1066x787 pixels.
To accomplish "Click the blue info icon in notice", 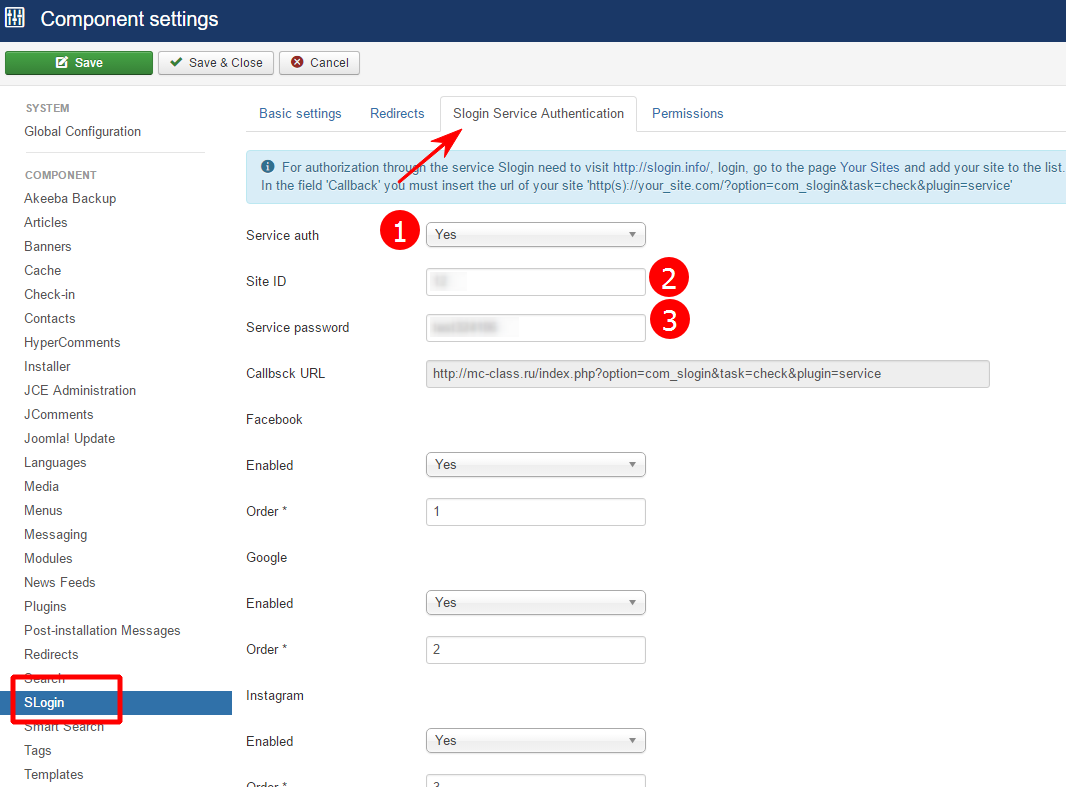I will pyautogui.click(x=267, y=167).
